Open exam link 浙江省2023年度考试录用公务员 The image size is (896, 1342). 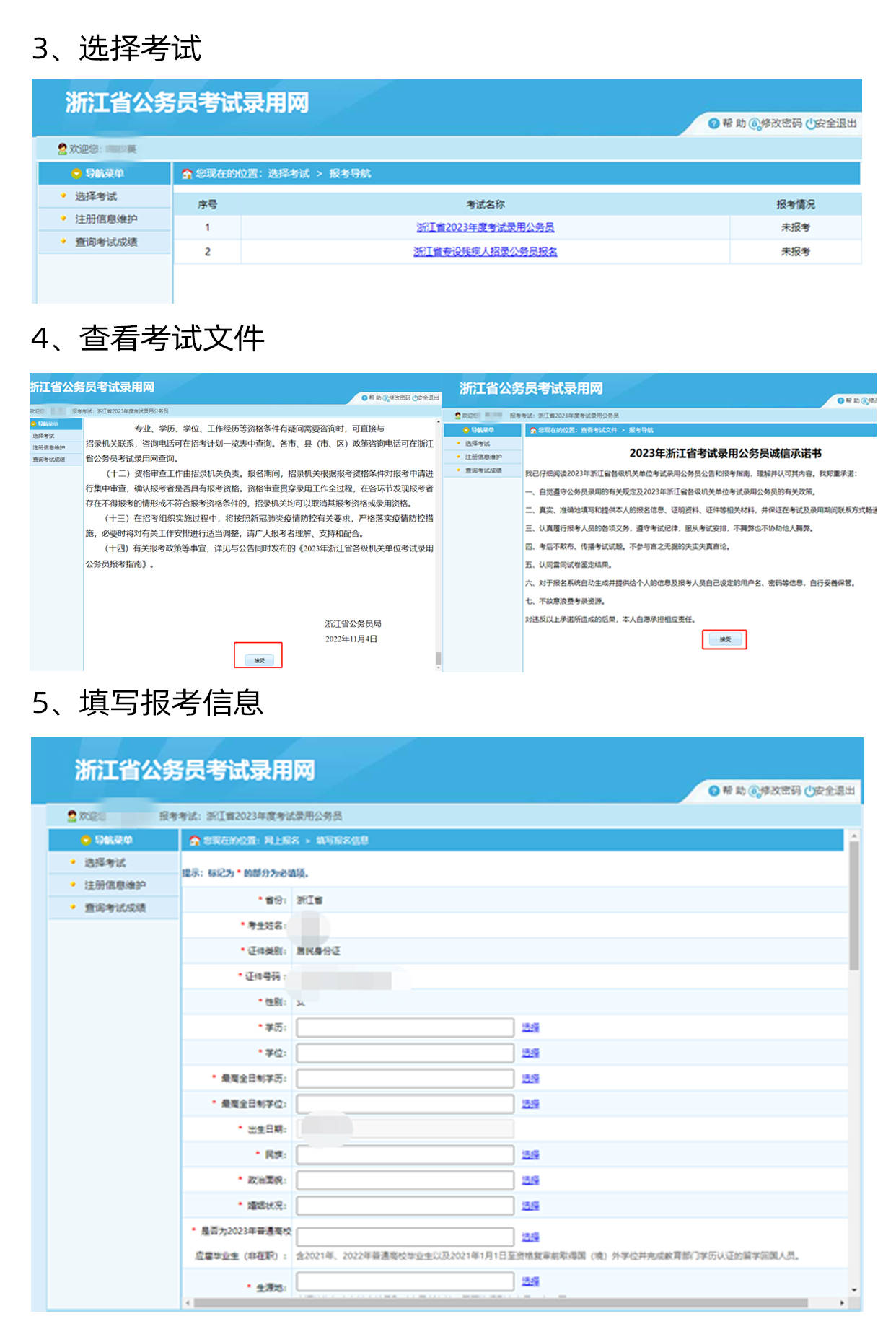tap(485, 227)
